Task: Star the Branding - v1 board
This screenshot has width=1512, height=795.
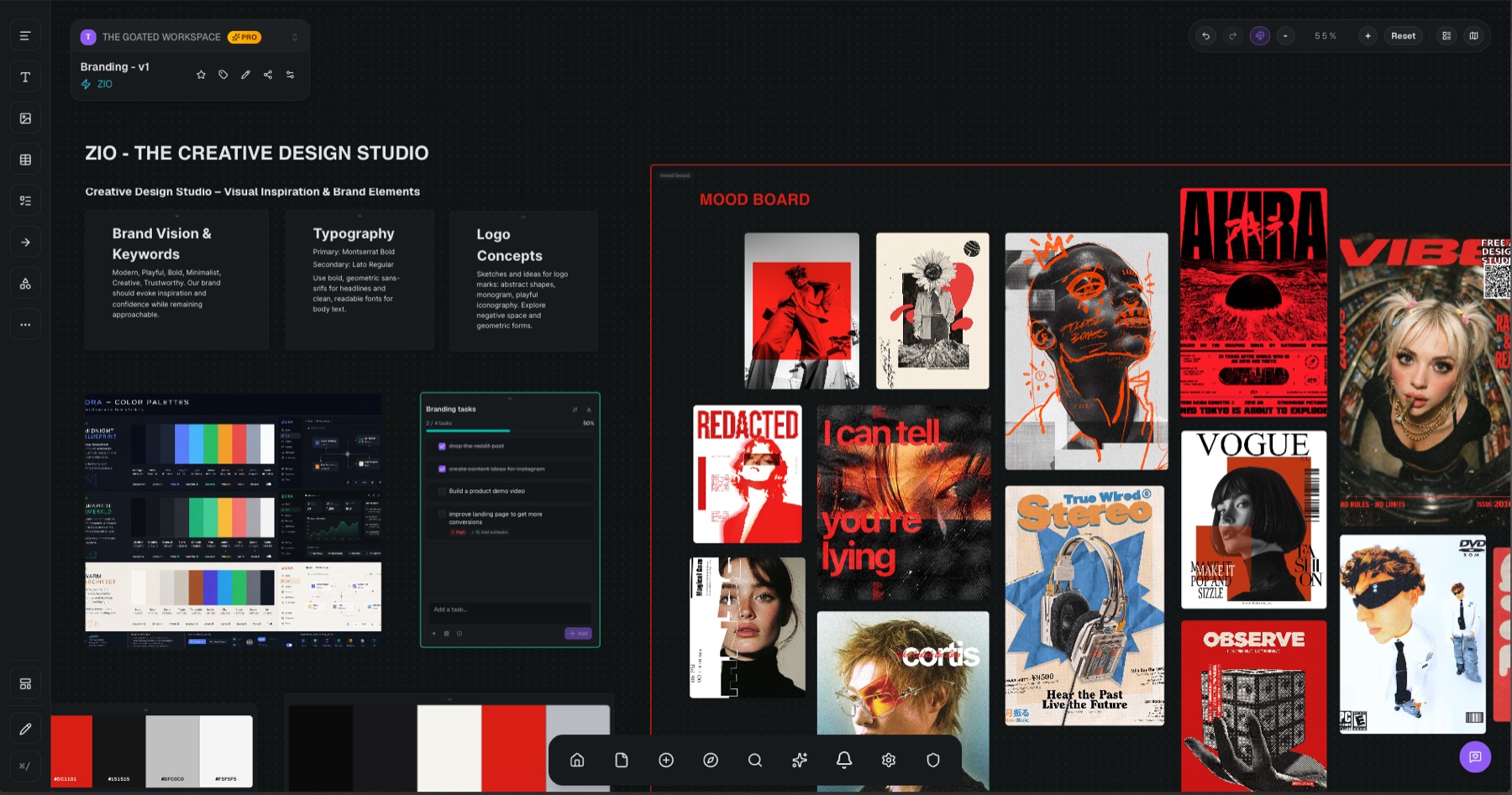Action: pyautogui.click(x=201, y=75)
